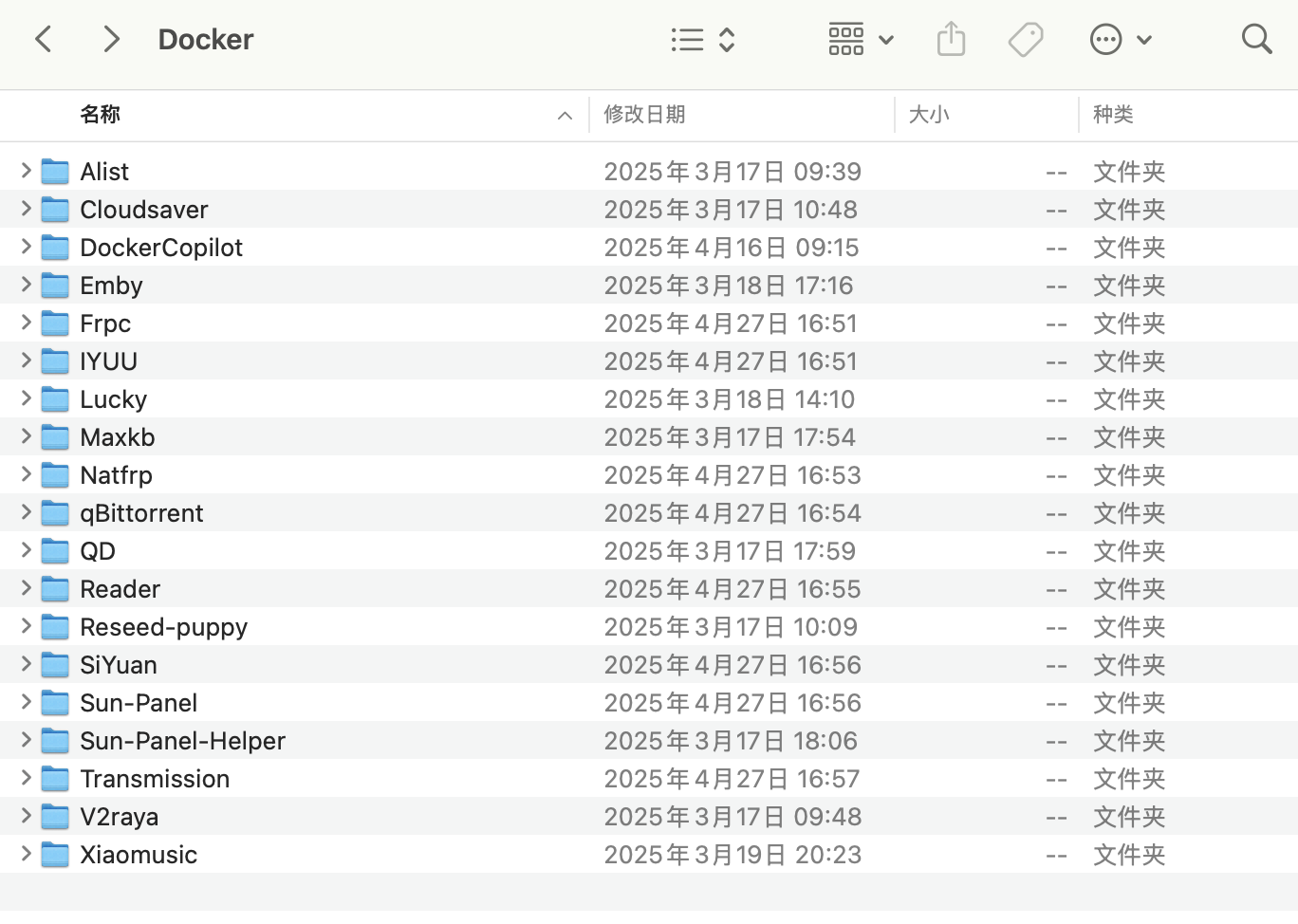This screenshot has height=924, width=1298.
Task: Open the group-by options menu
Action: tap(861, 40)
